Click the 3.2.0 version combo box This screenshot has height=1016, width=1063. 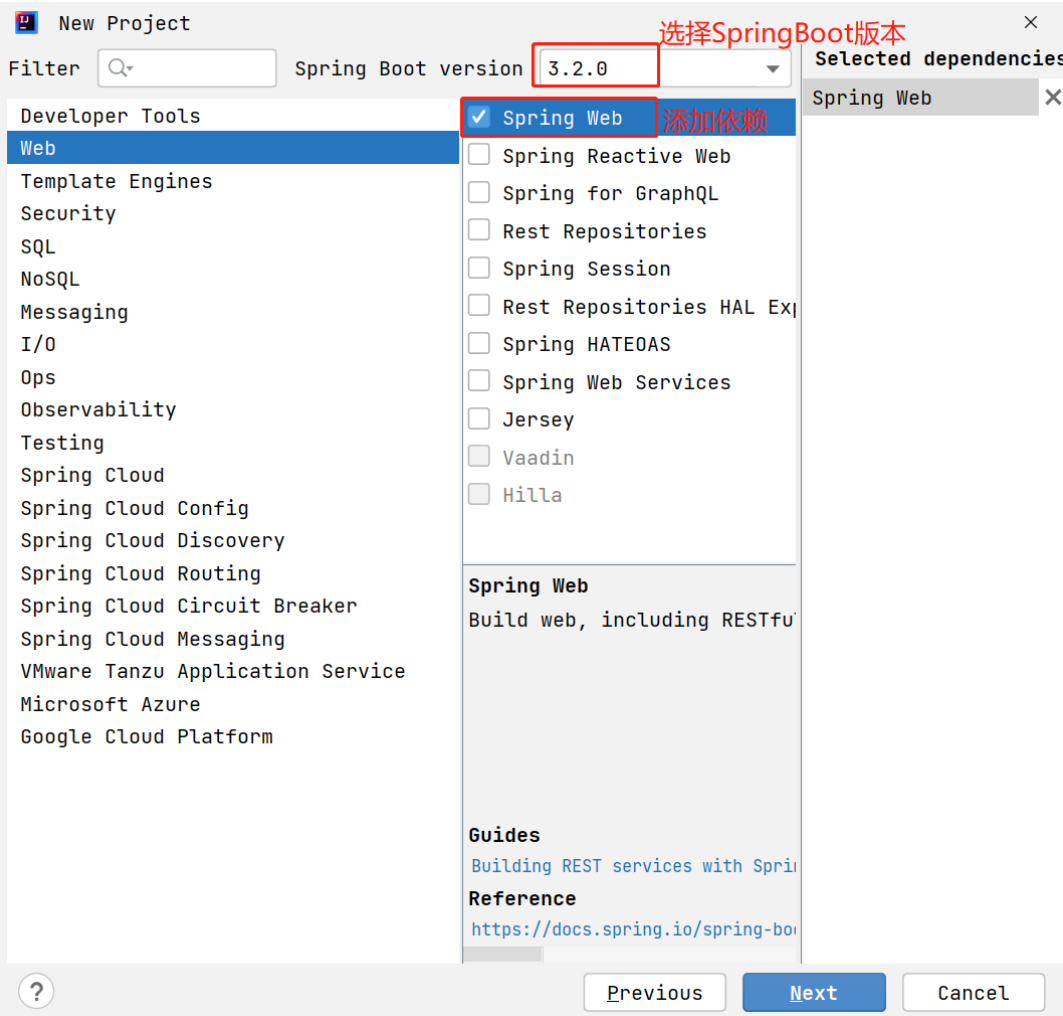click(665, 68)
